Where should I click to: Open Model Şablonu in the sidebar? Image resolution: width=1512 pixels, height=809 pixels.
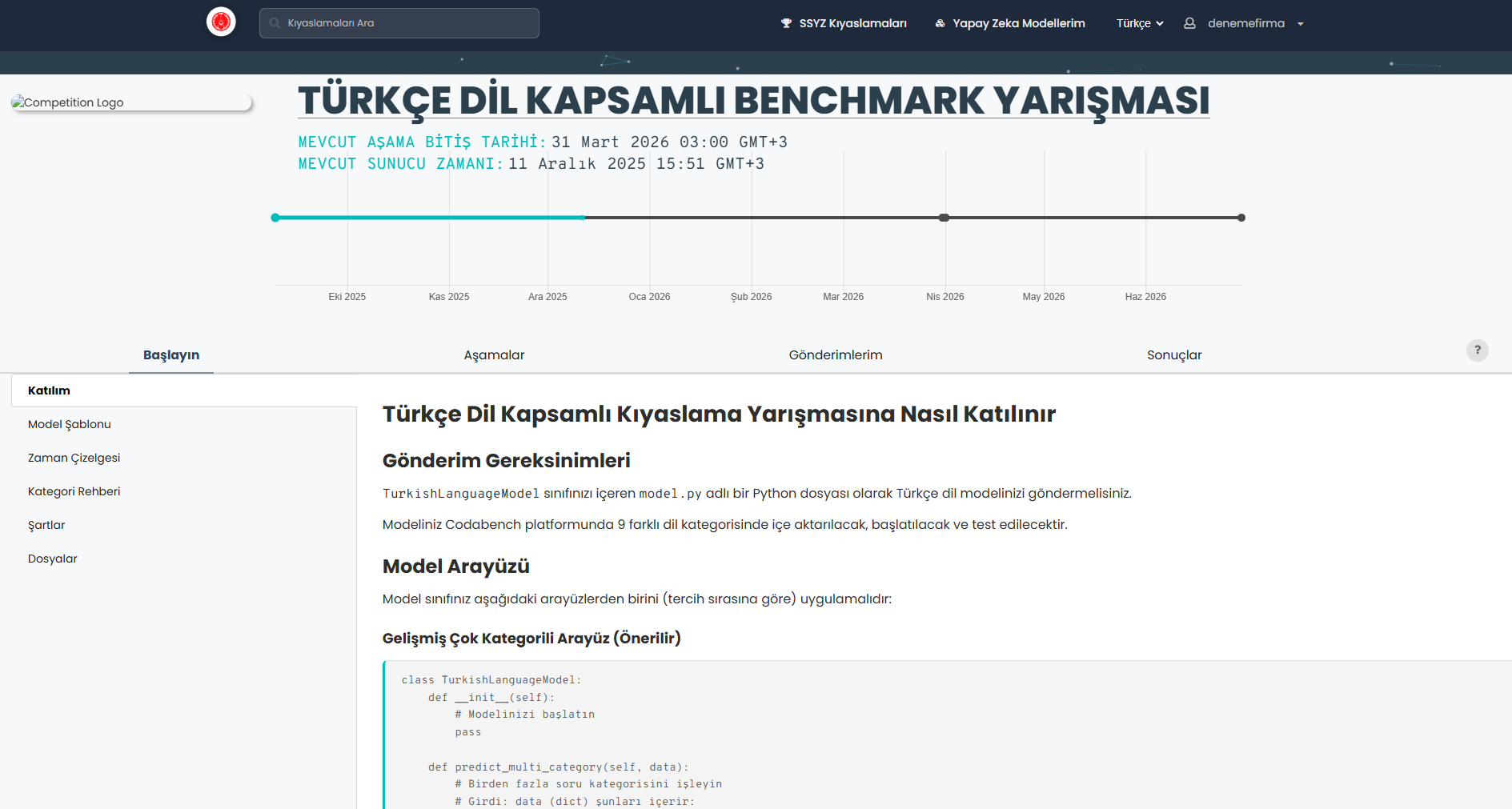tap(70, 424)
